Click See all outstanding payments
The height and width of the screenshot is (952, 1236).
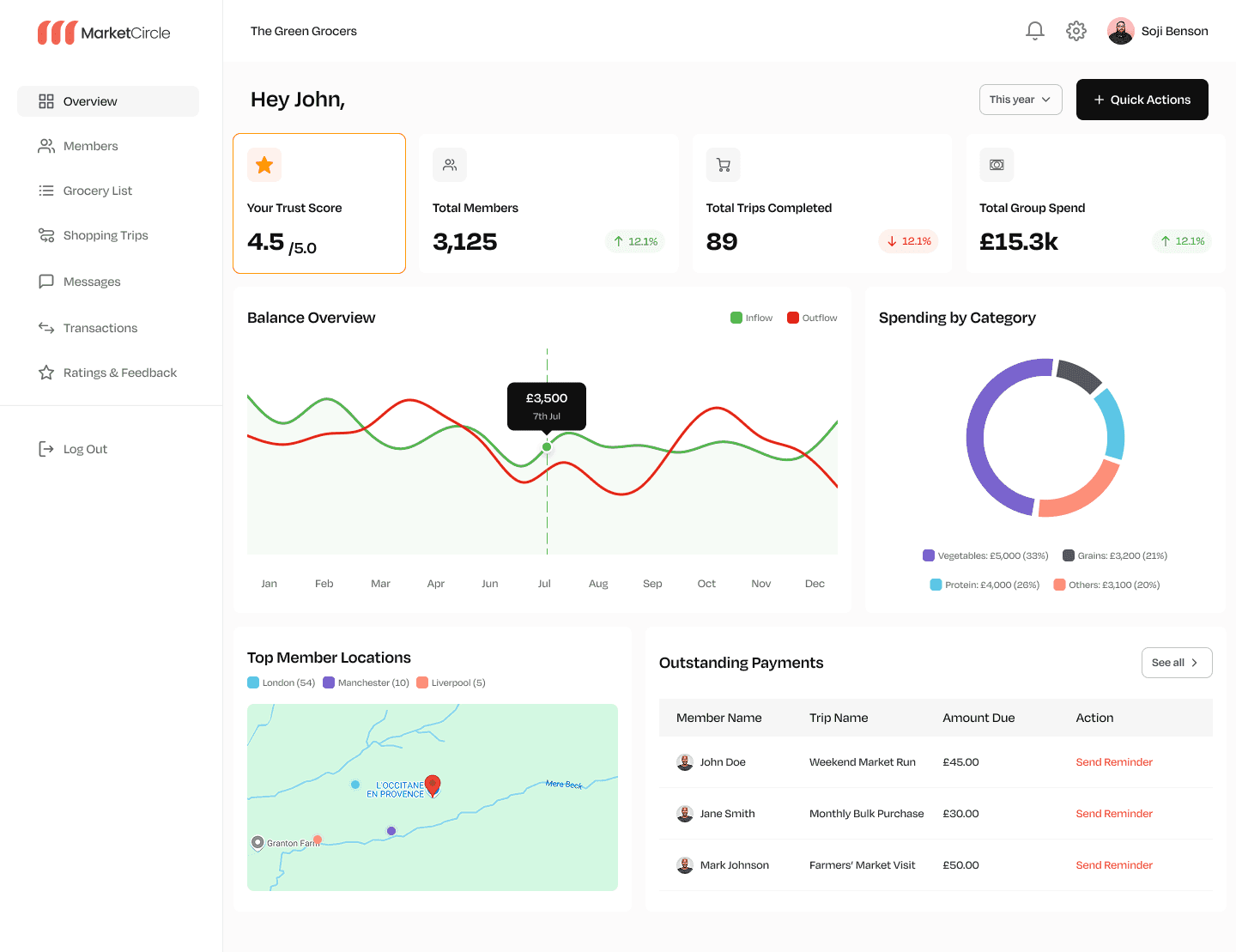(x=1177, y=663)
